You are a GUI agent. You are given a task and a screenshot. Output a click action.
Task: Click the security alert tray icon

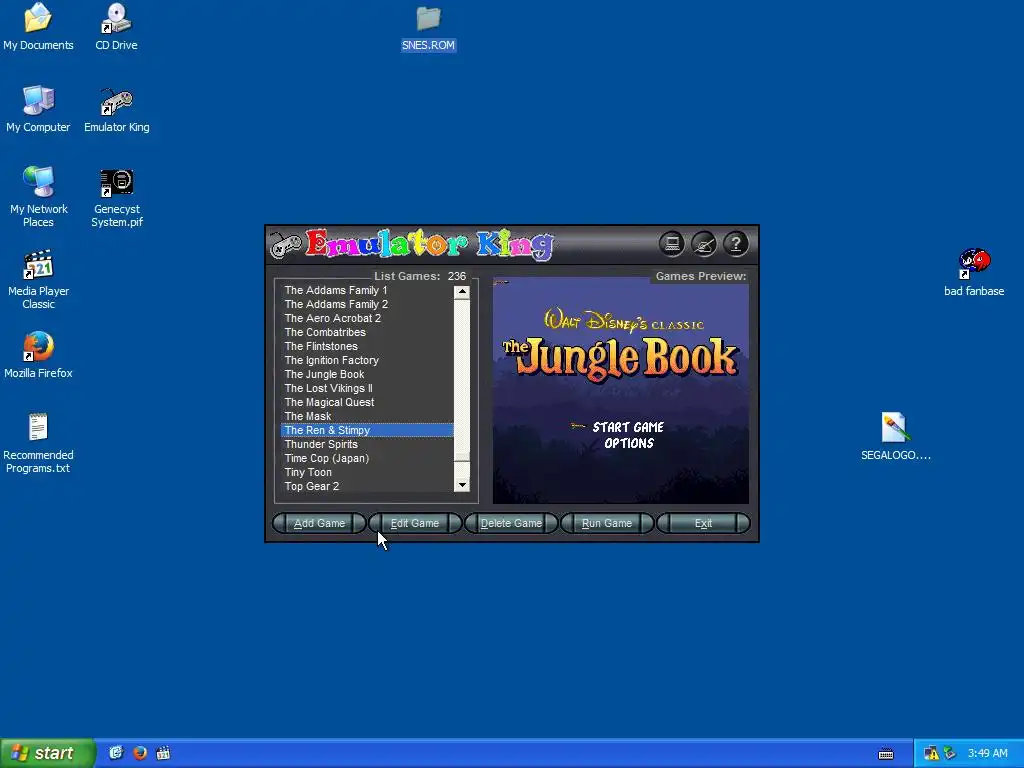point(931,753)
